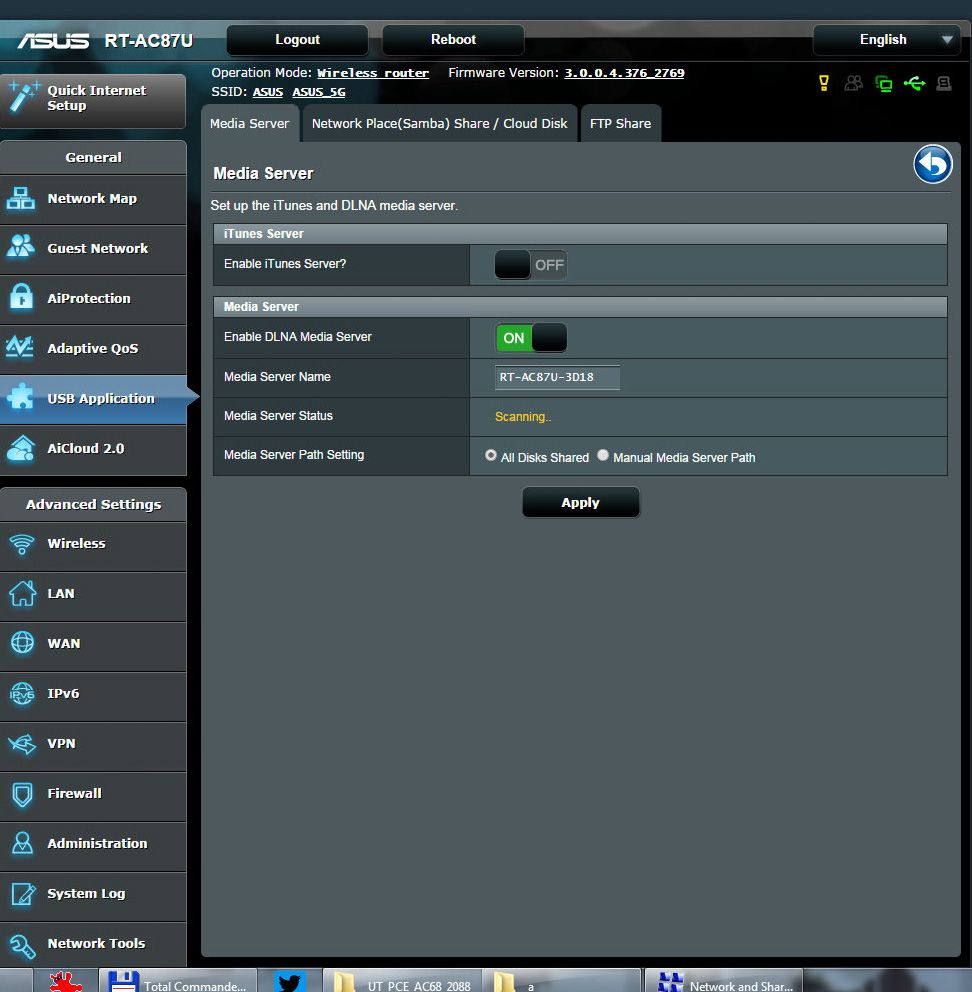Click the Reboot button
The image size is (972, 992).
coord(453,40)
